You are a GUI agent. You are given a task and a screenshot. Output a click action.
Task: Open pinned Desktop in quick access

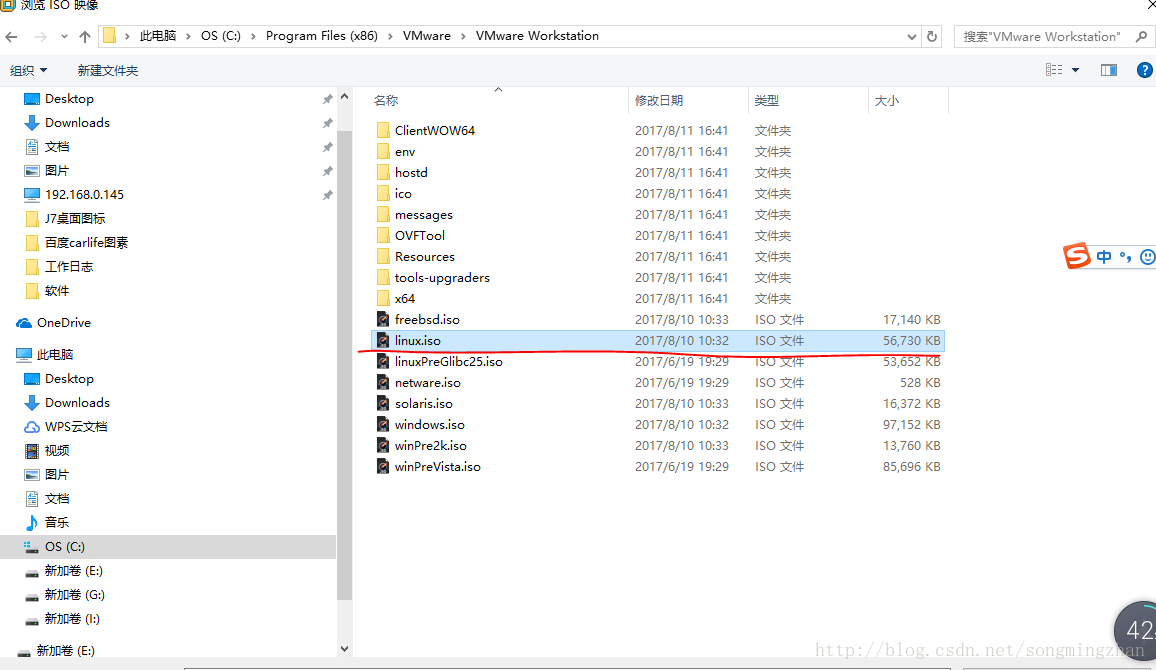[69, 99]
